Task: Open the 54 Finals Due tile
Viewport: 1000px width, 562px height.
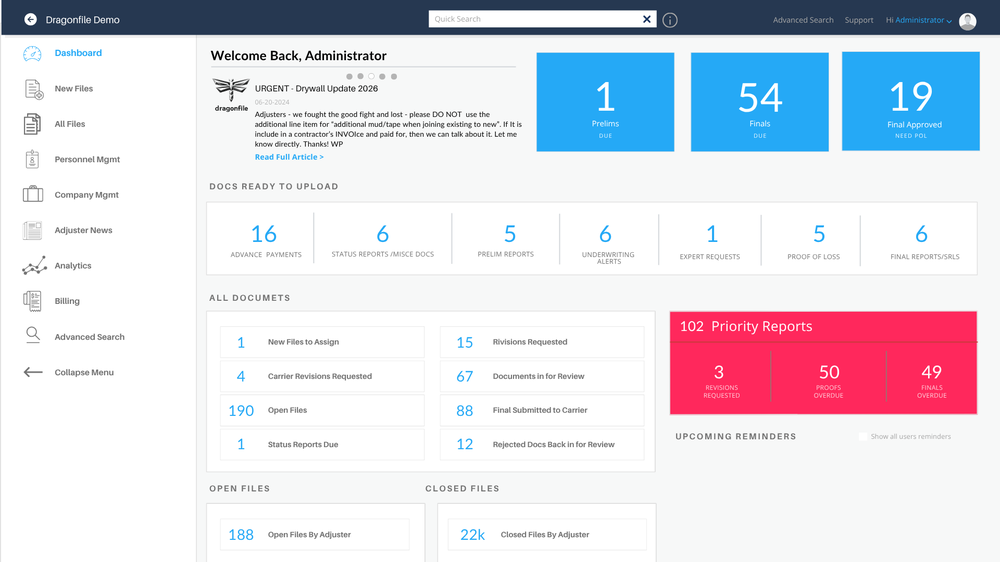Action: click(760, 102)
